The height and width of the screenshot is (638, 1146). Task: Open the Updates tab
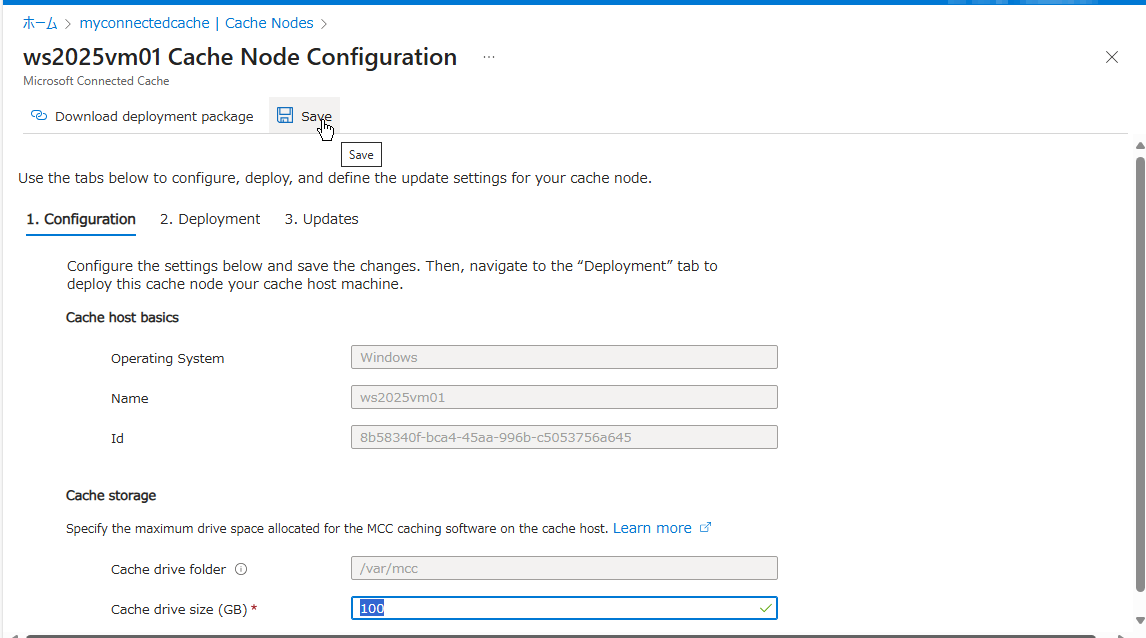tap(322, 218)
